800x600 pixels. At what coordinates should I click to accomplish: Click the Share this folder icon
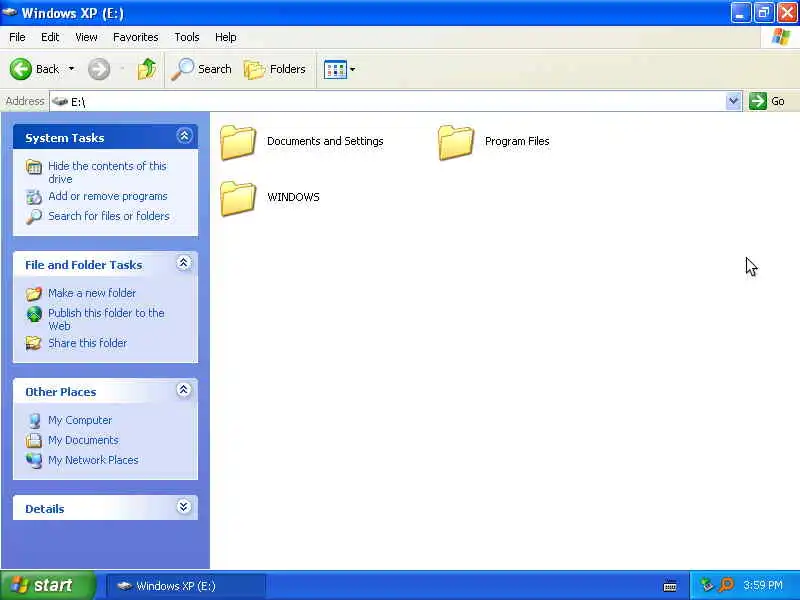(34, 343)
